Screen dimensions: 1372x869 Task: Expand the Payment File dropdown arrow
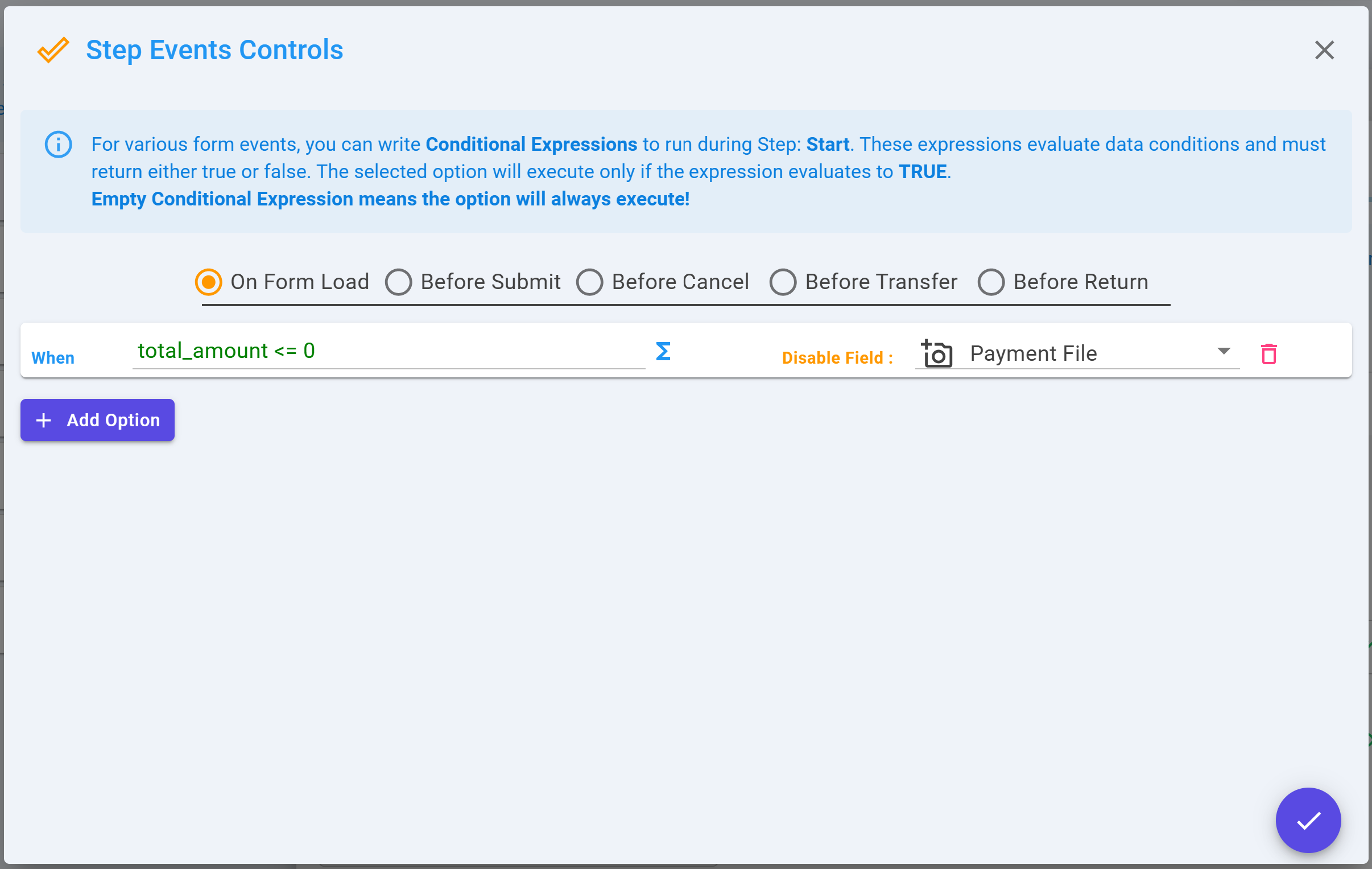click(x=1224, y=351)
